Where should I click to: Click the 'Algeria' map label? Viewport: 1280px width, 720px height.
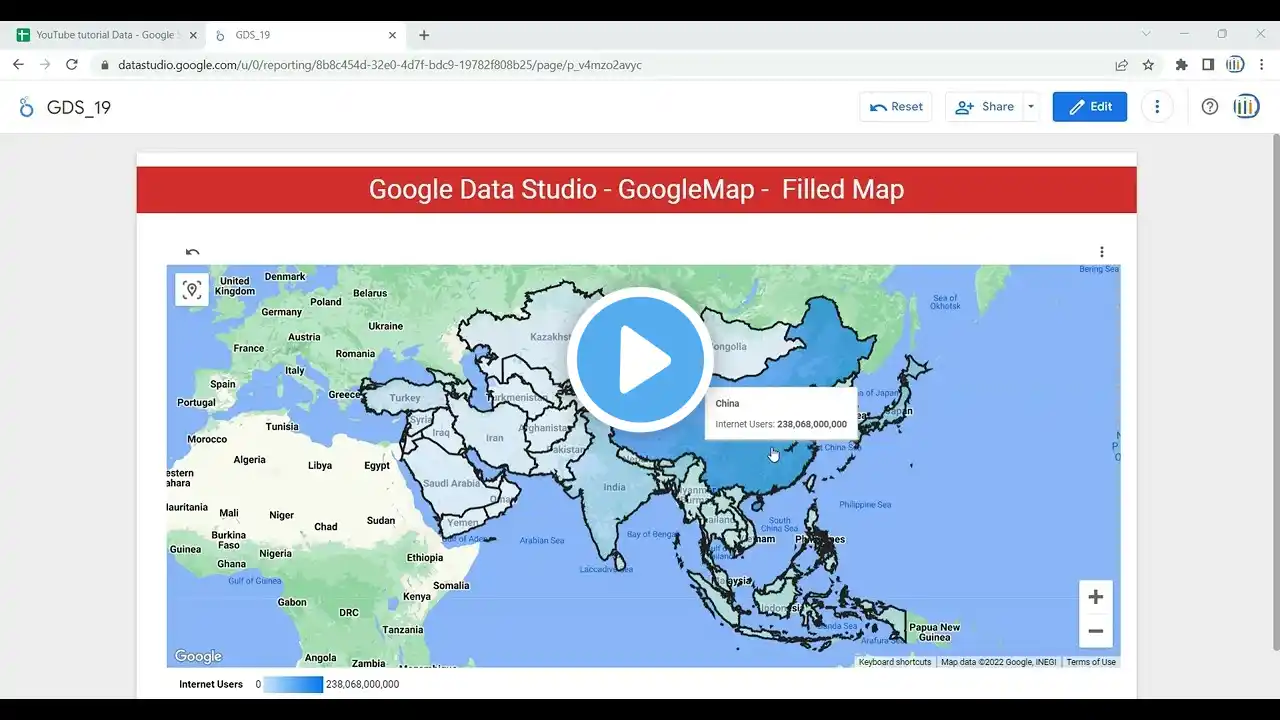pos(249,460)
